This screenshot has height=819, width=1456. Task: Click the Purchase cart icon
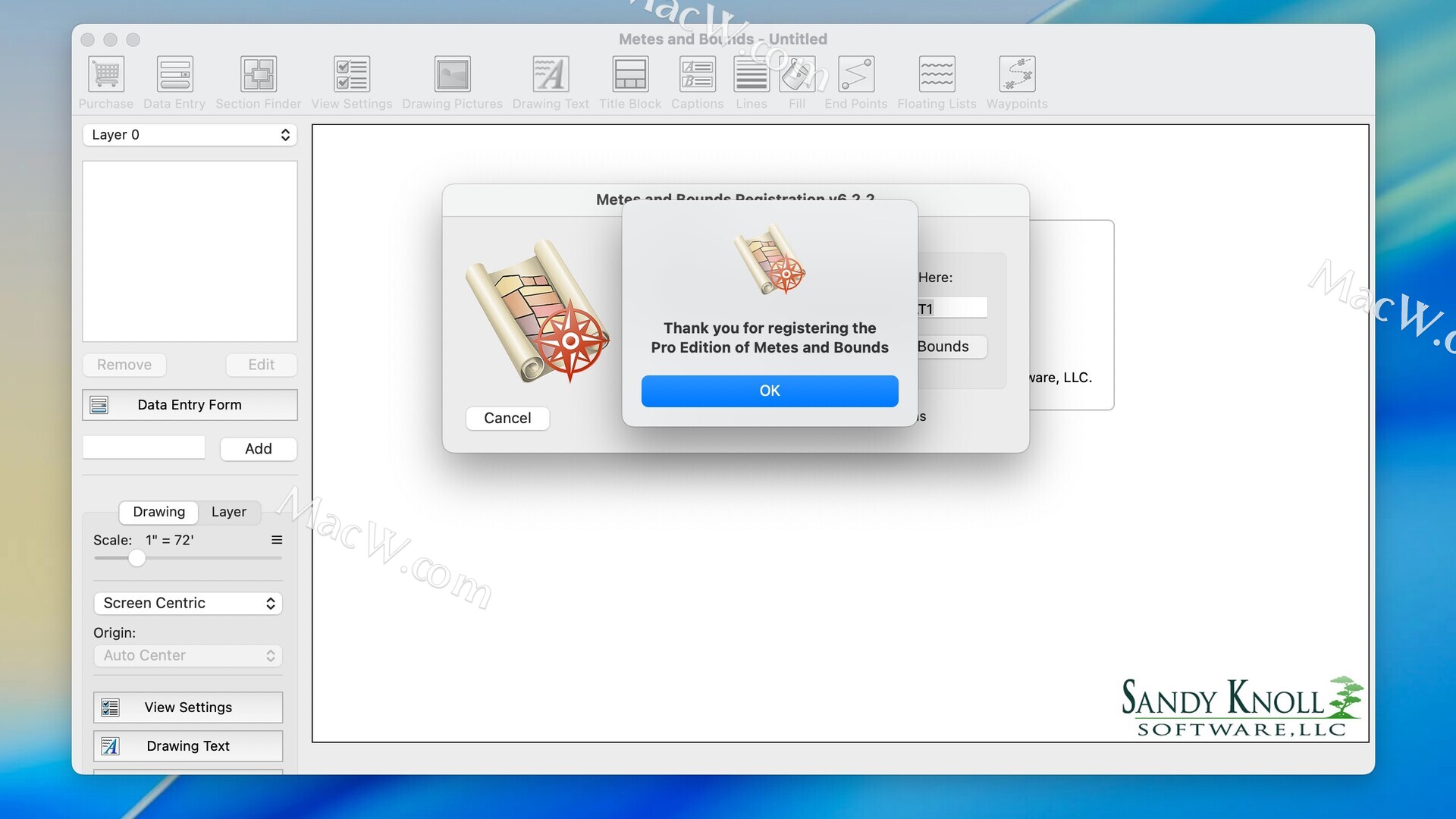(x=106, y=74)
